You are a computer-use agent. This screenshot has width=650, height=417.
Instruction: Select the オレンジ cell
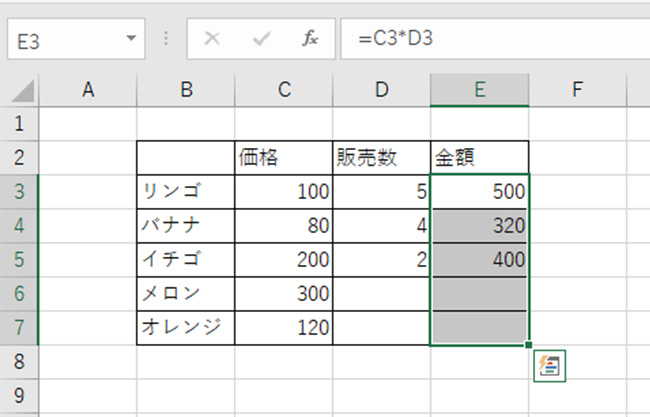tap(186, 328)
